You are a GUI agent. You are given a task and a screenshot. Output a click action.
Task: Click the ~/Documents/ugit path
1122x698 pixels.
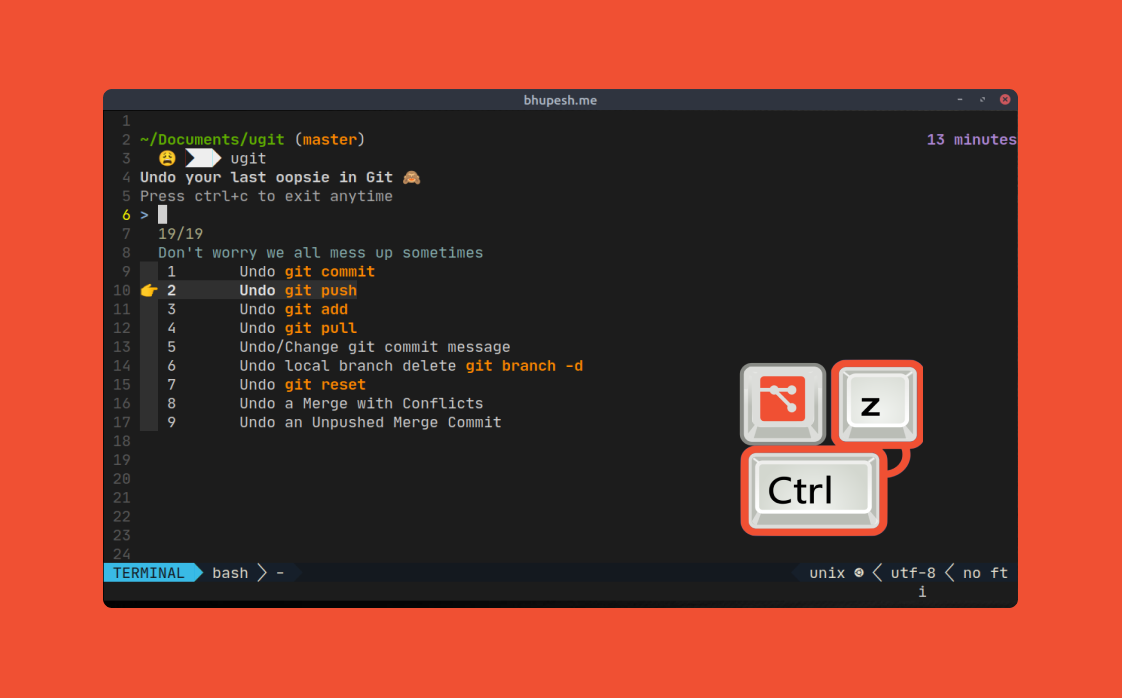tap(212, 140)
